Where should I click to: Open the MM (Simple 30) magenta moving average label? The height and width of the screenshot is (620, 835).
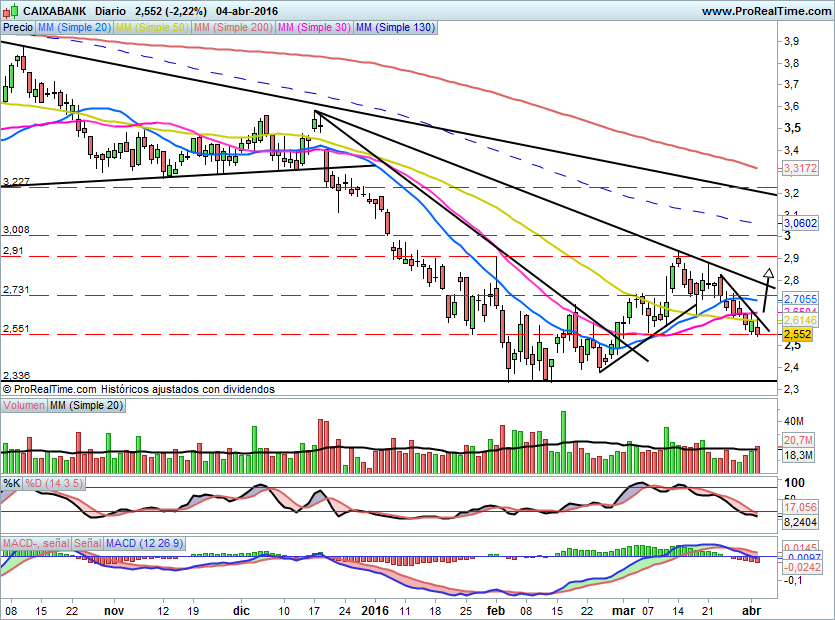pos(314,27)
